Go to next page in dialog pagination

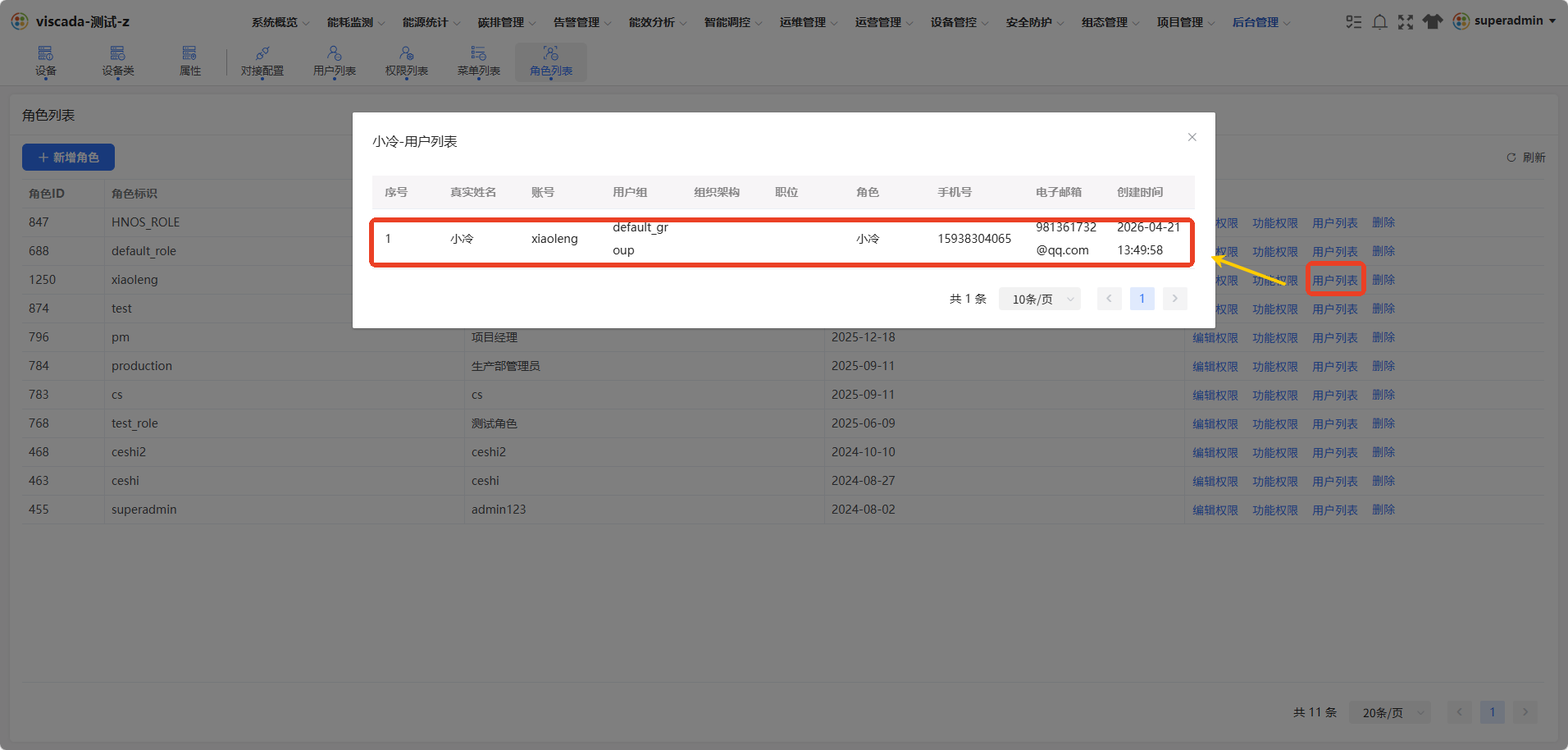click(1174, 299)
